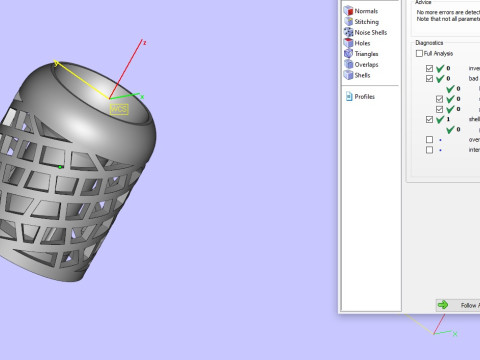Toggle first indented checkbox under bad edges
The width and height of the screenshot is (480, 360).
point(439,99)
